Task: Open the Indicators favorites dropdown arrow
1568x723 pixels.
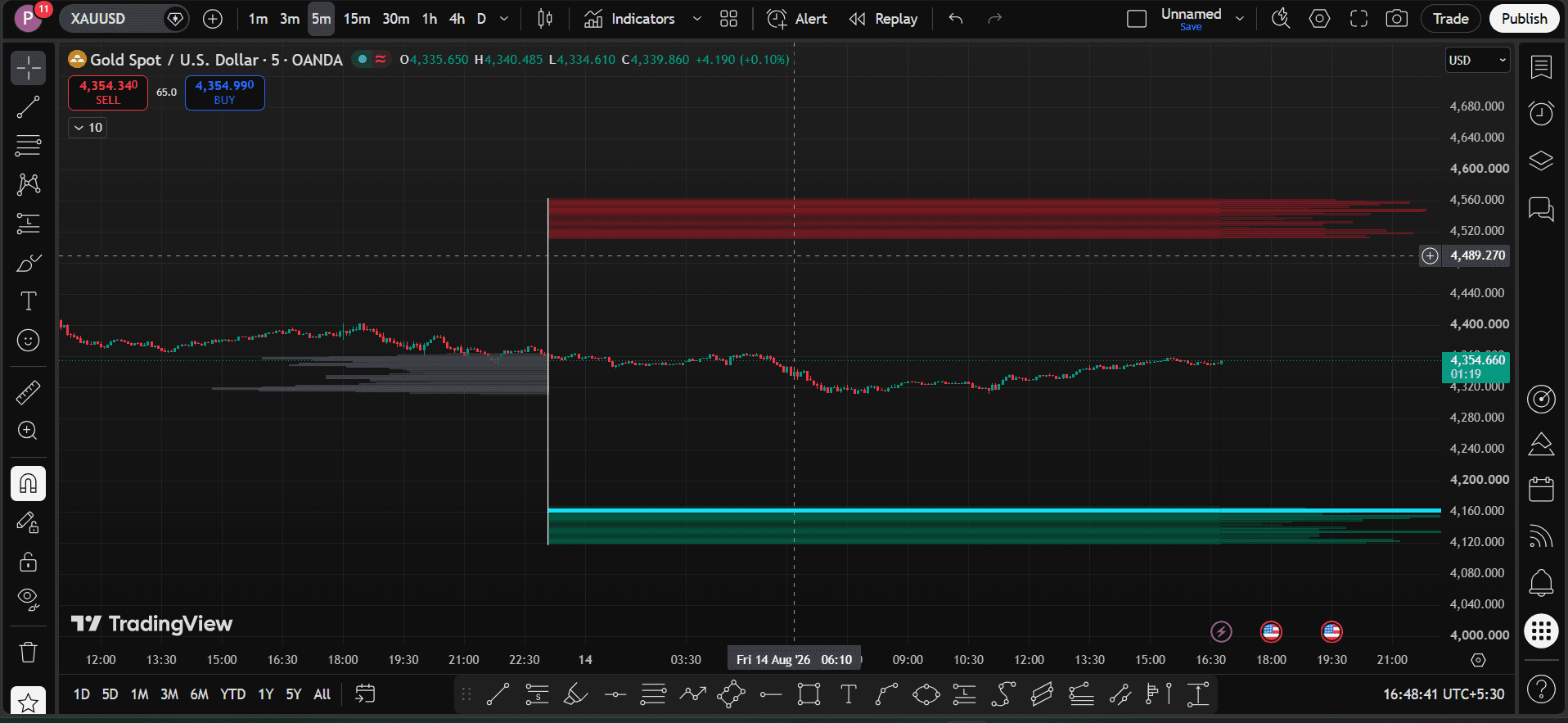Action: tap(696, 19)
